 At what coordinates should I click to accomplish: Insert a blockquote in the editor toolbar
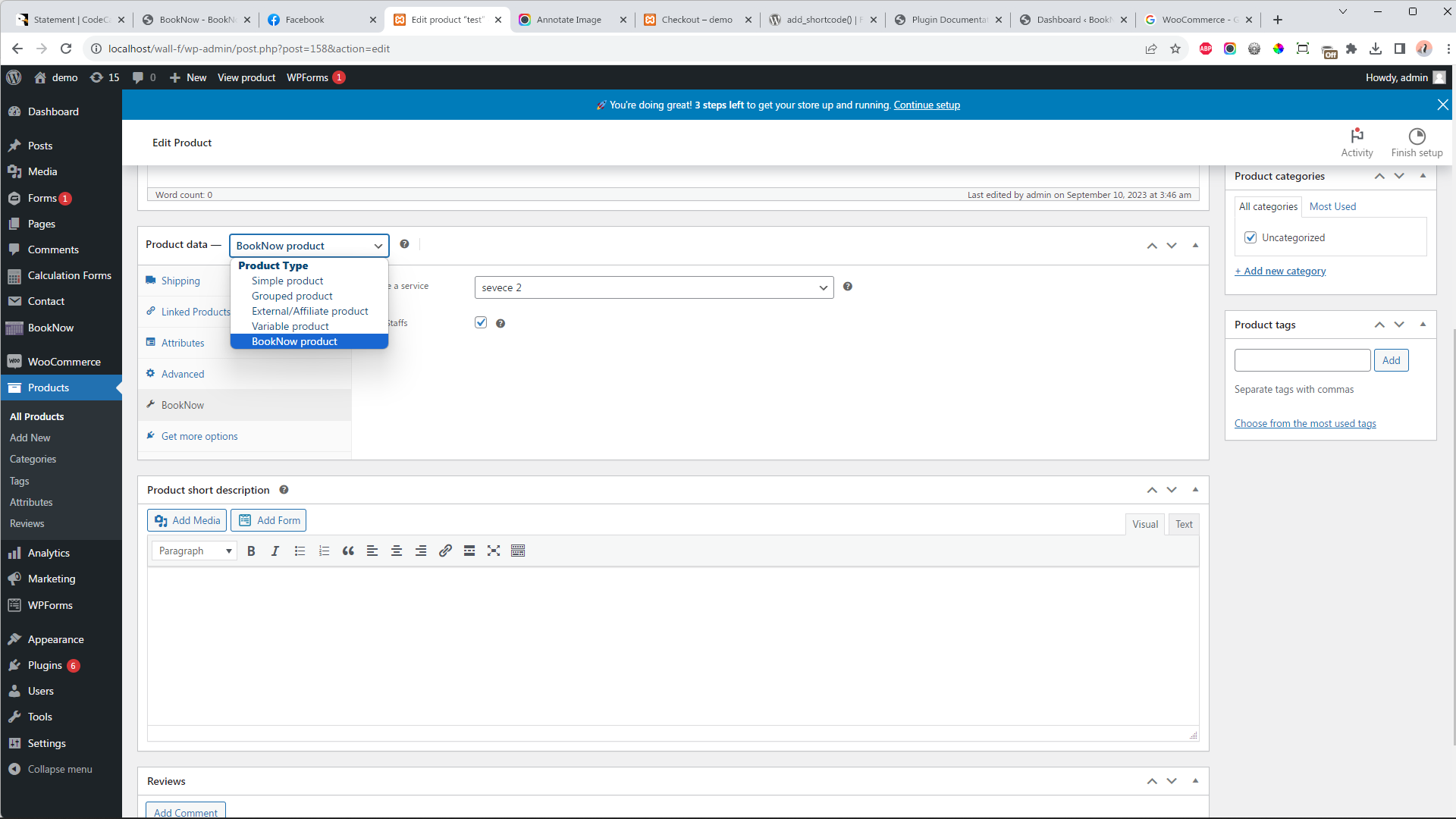348,551
